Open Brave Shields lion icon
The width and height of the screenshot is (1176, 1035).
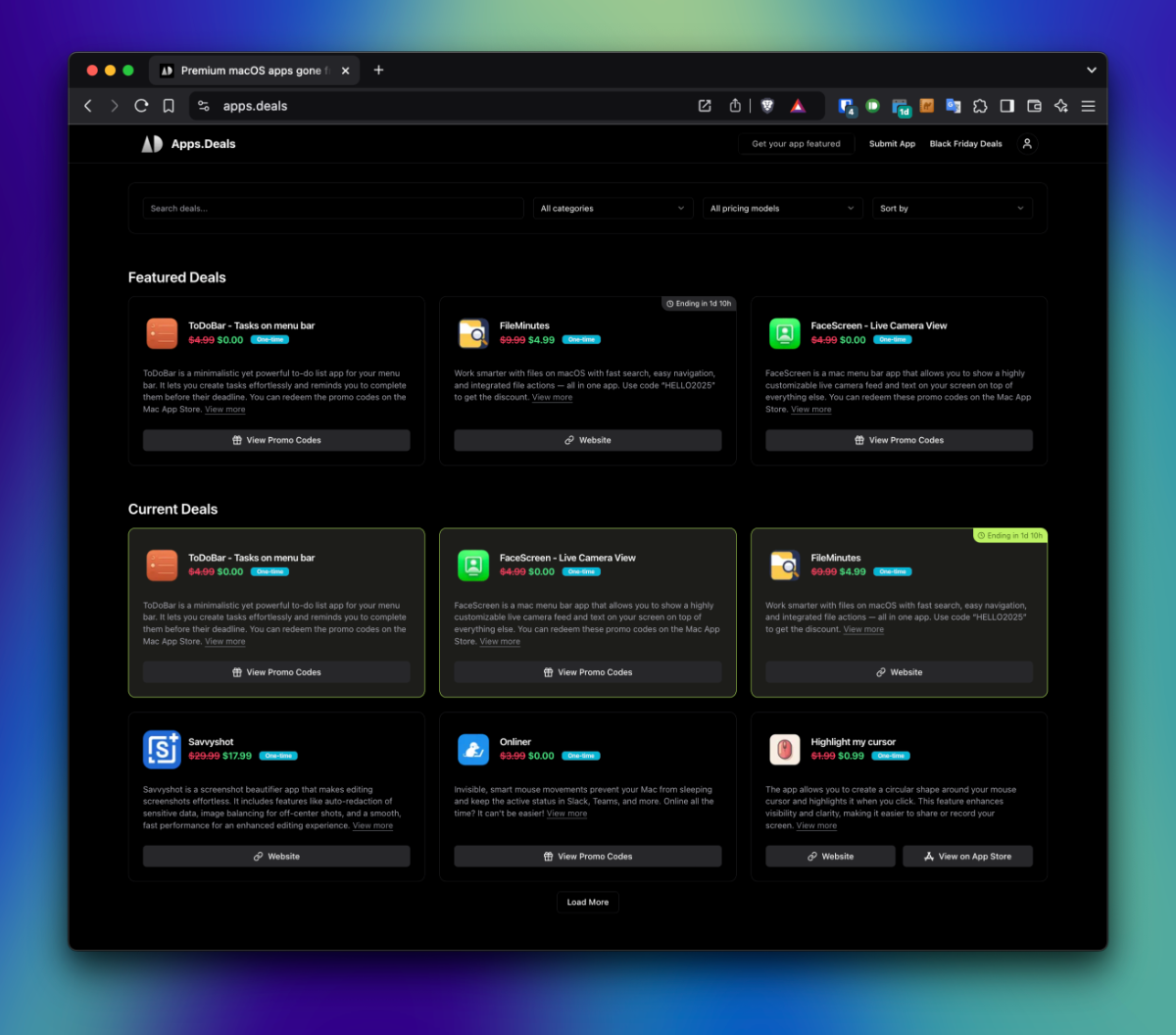pyautogui.click(x=768, y=106)
